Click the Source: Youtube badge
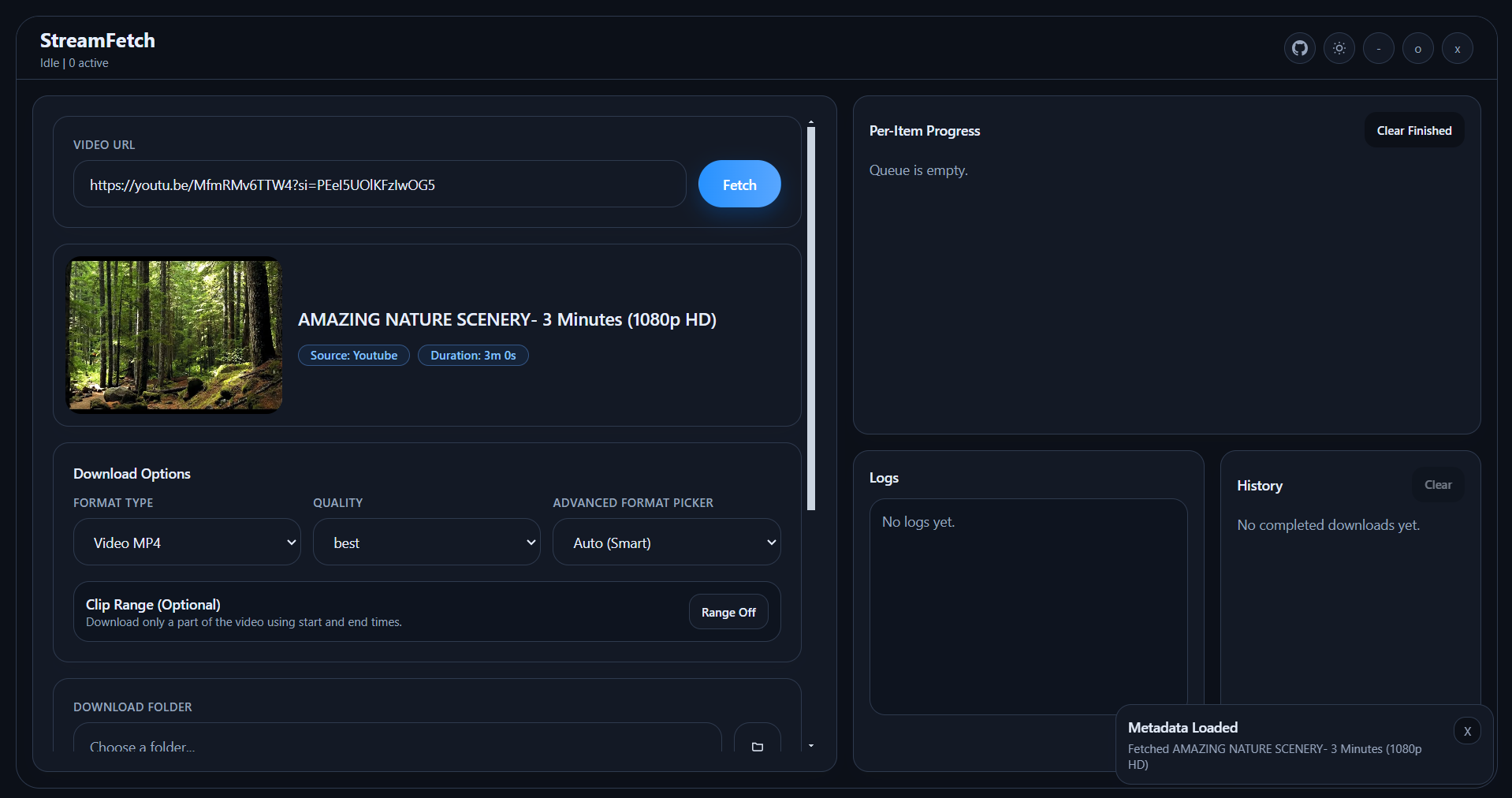 tap(353, 355)
